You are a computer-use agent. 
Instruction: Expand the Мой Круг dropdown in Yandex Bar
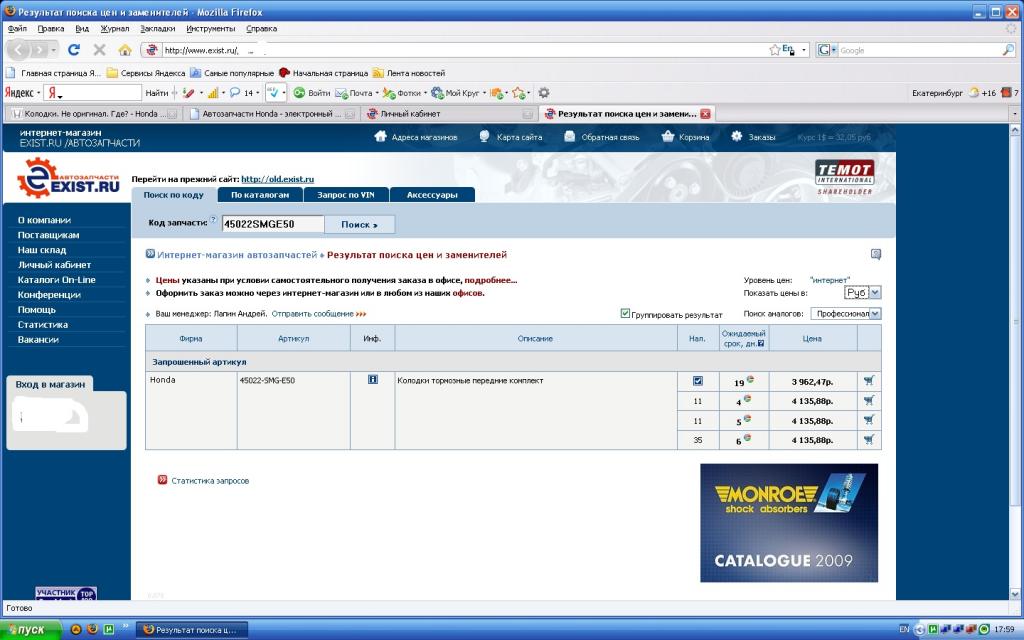point(484,93)
